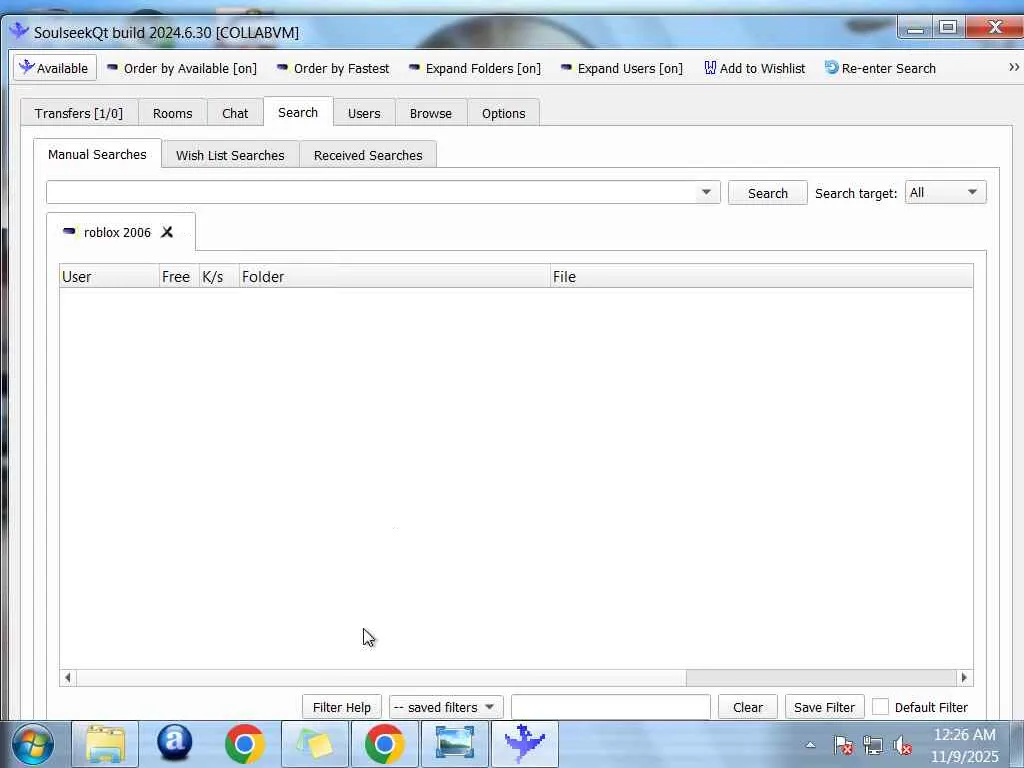Click Add to Wishlist
1024x768 pixels.
754,68
